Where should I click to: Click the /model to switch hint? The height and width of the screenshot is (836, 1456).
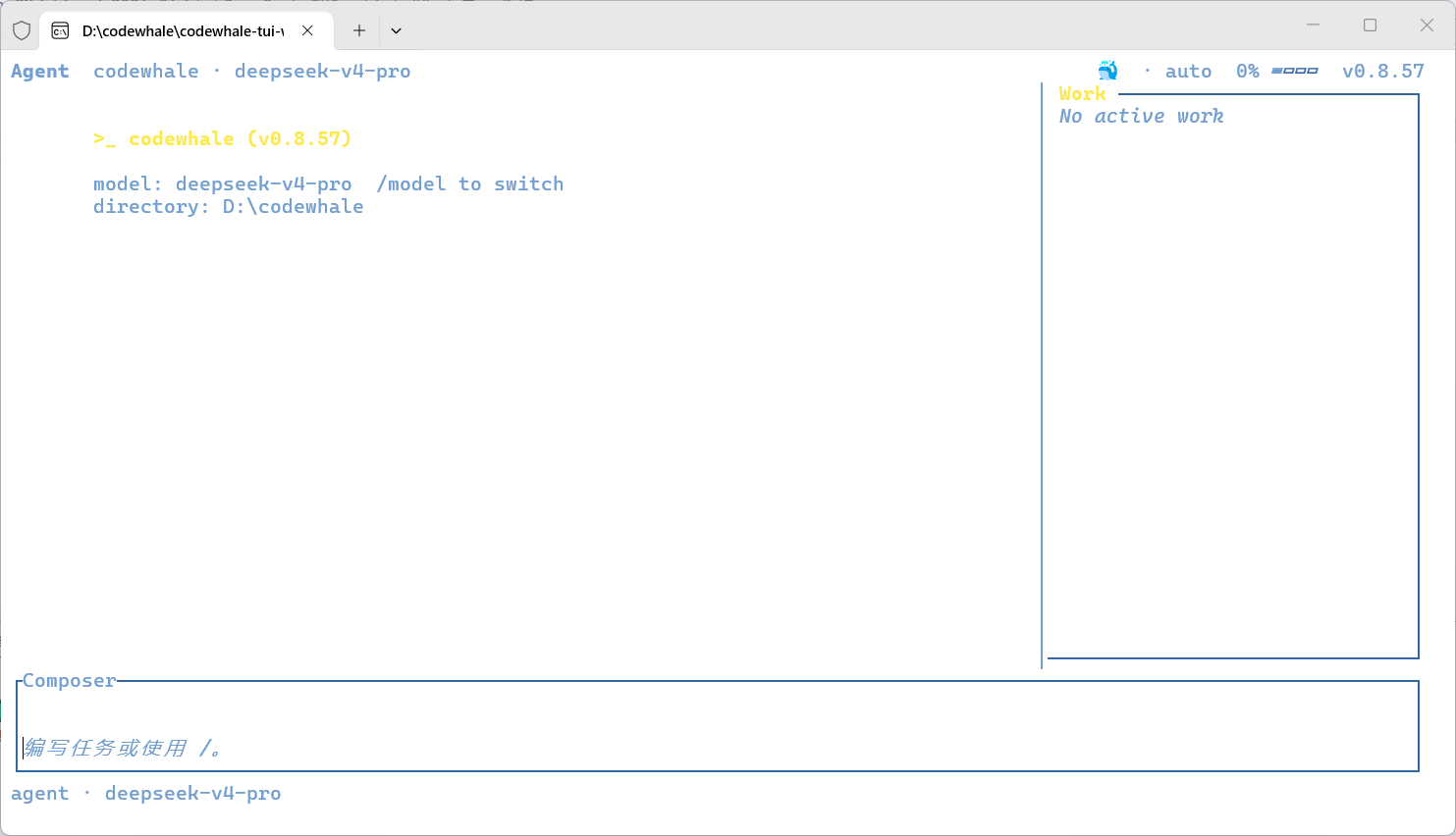click(x=469, y=183)
